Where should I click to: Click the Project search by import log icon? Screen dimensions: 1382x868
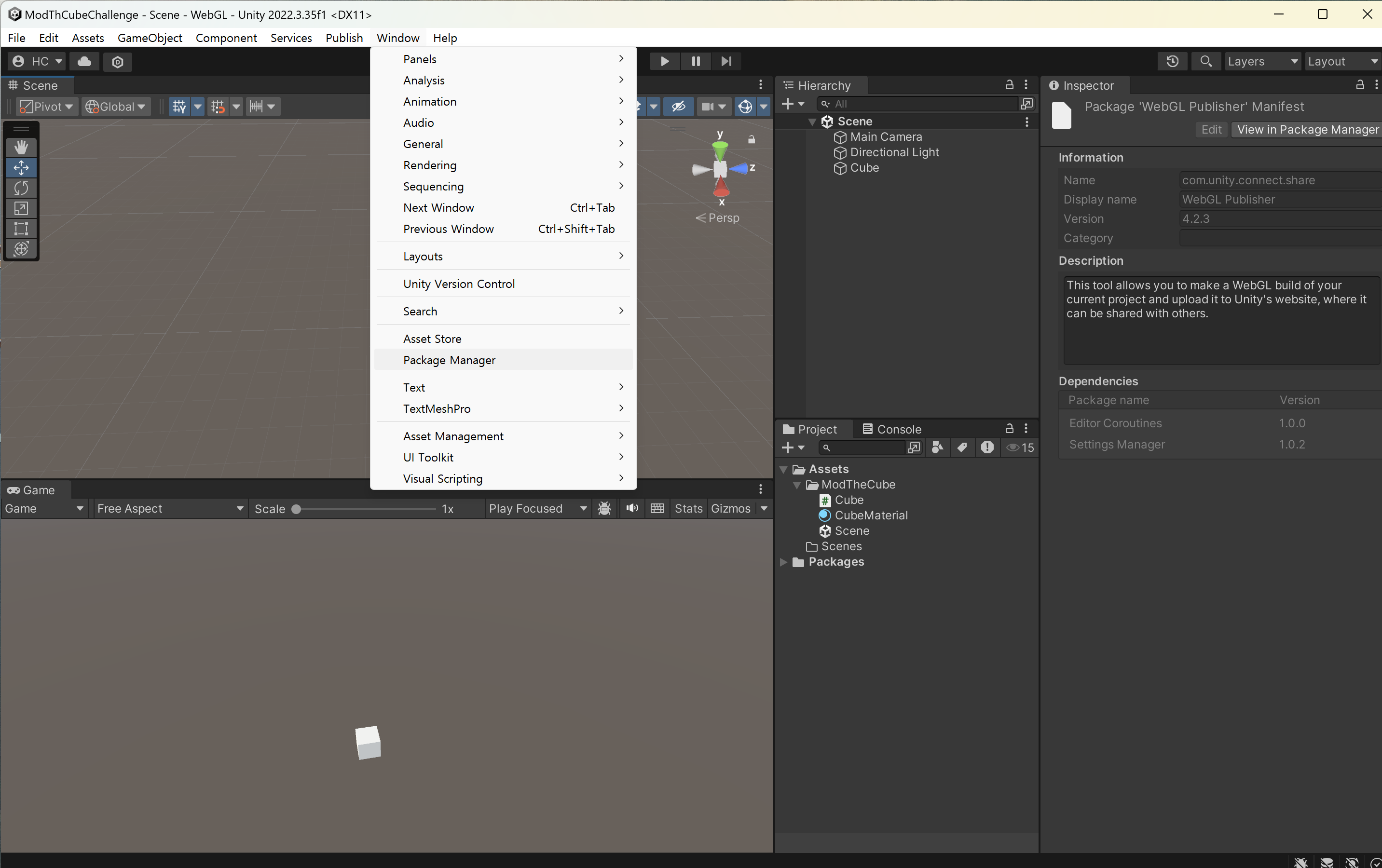pyautogui.click(x=987, y=448)
